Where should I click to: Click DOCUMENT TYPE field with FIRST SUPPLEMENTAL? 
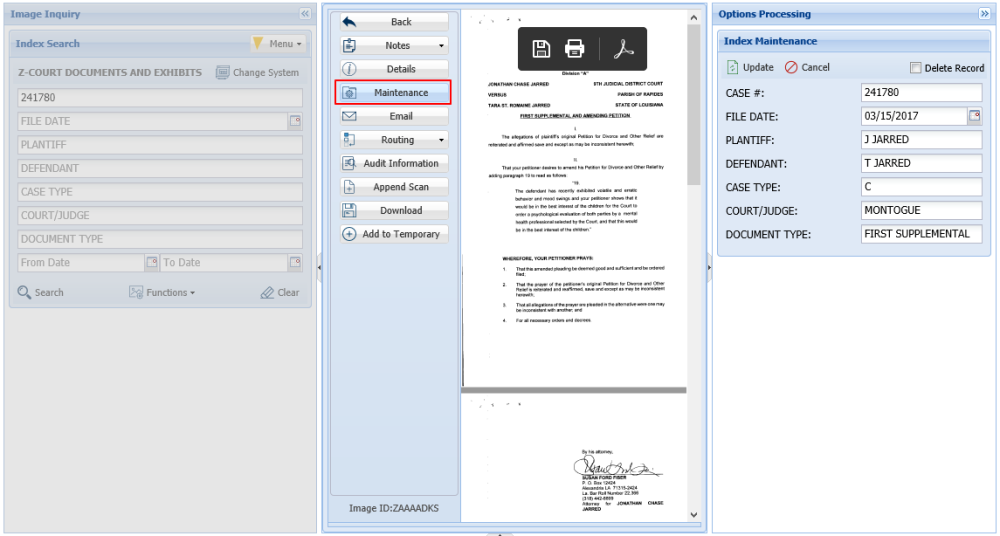pos(921,234)
